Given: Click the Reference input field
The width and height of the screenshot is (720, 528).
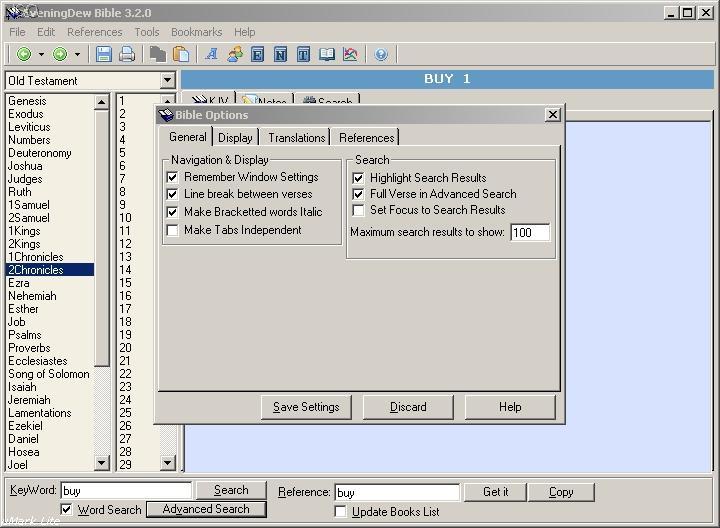Looking at the screenshot, I should (397, 492).
